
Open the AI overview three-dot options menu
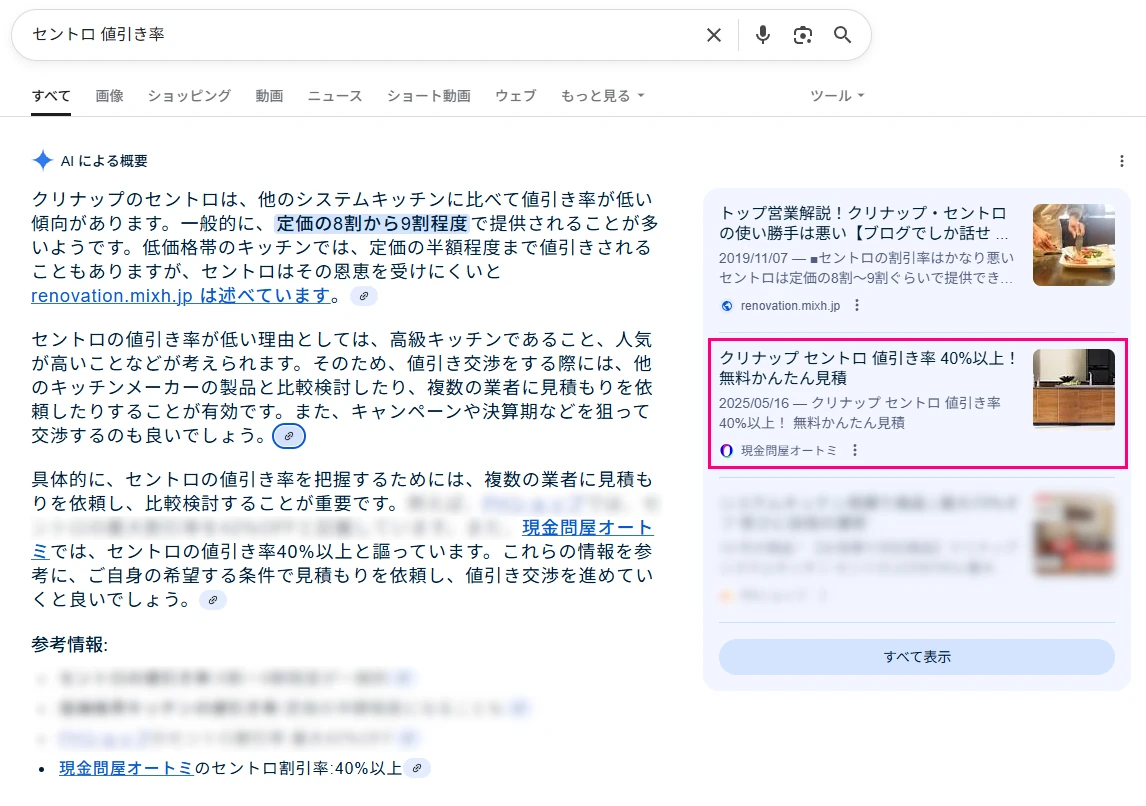(1122, 161)
